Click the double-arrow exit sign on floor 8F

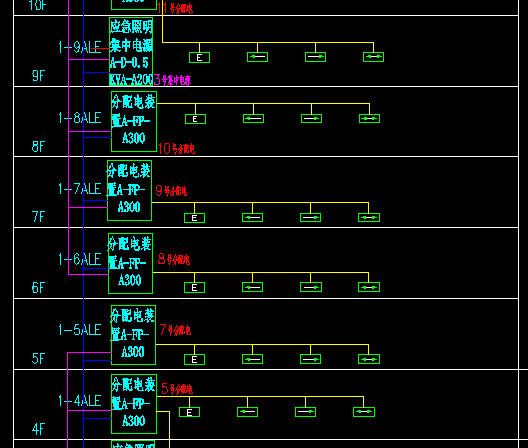point(369,119)
